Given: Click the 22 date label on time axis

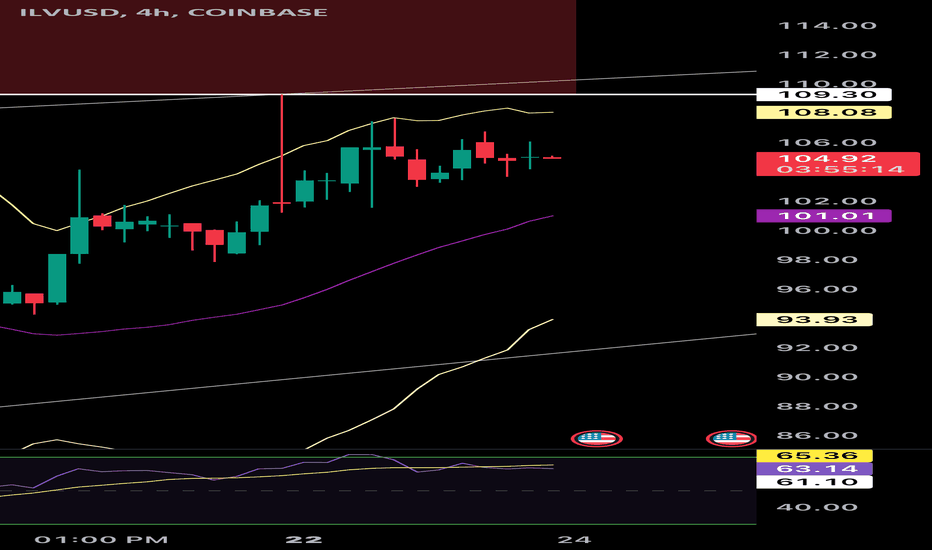Looking at the screenshot, I should click(304, 540).
